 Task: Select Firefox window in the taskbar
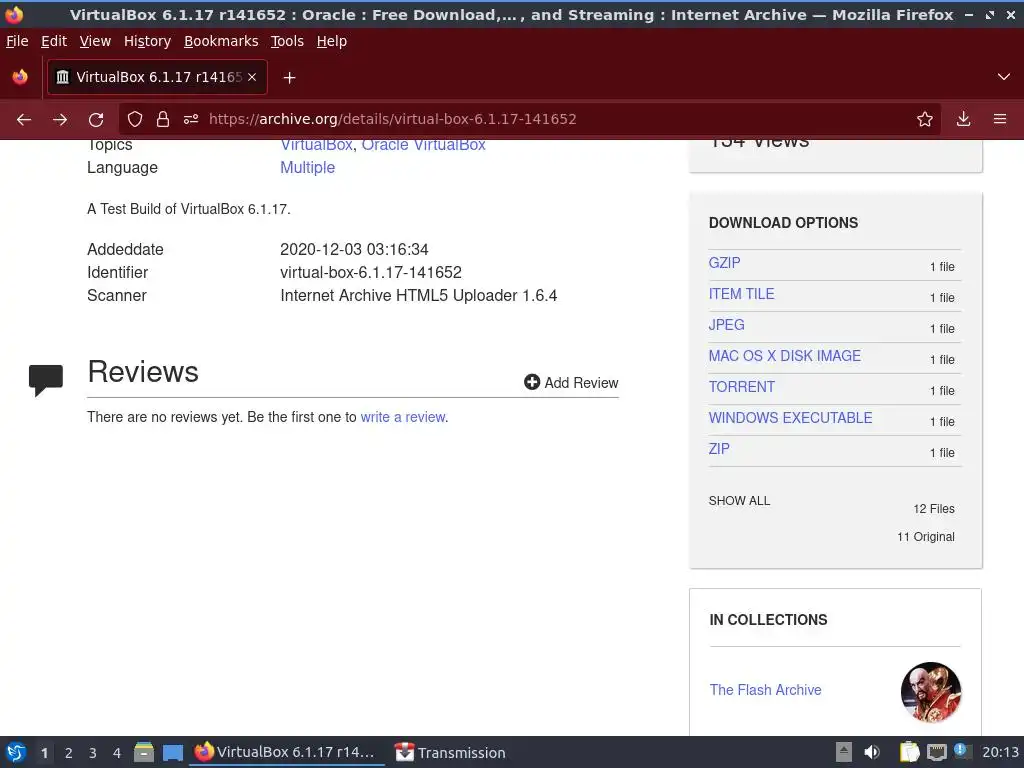tap(285, 752)
